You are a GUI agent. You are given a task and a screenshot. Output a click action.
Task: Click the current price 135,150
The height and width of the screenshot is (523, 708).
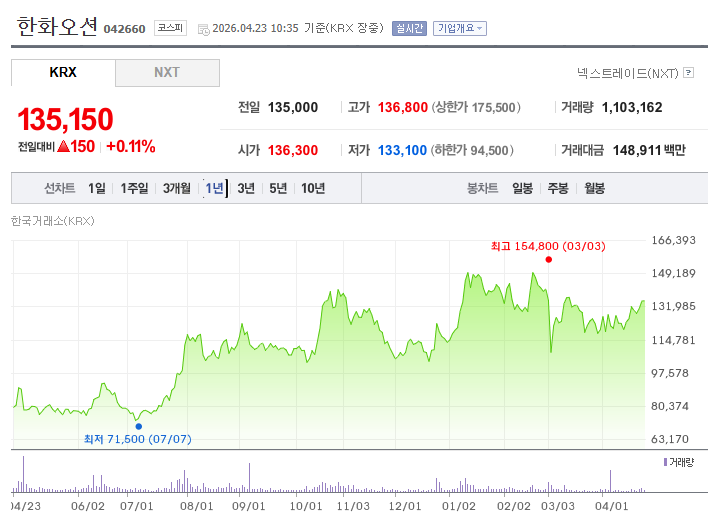[x=65, y=119]
